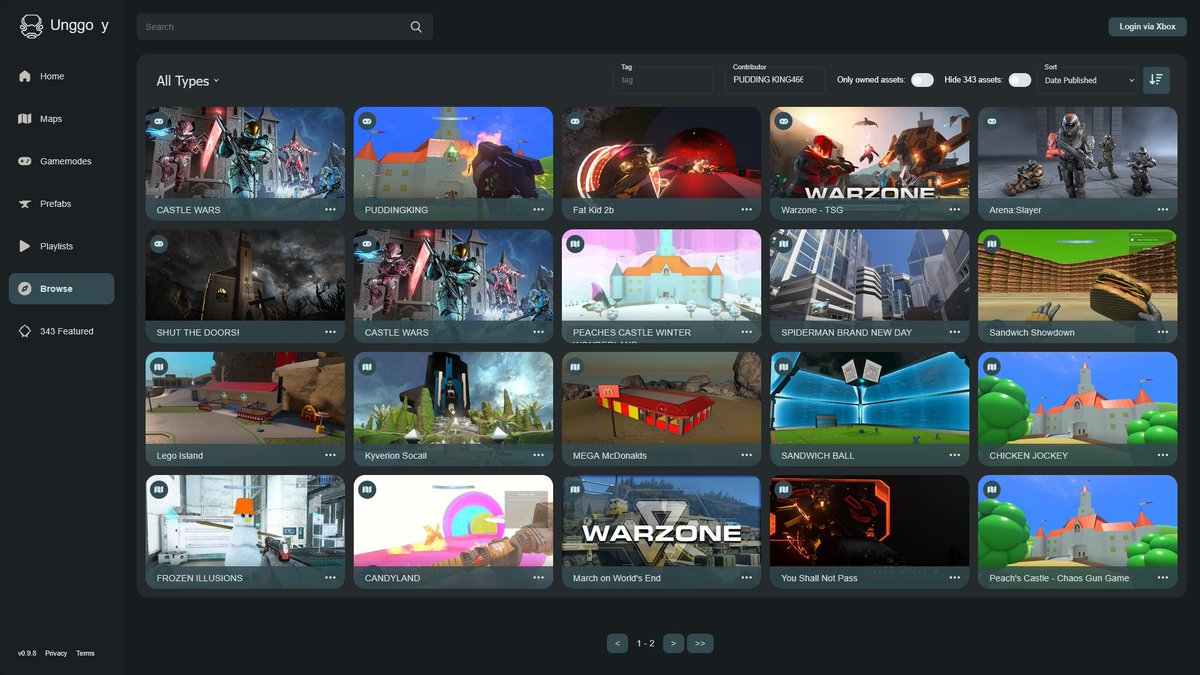This screenshot has height=675, width=1200.
Task: Open the three-dot menu on Fat Kid 2b
Action: [746, 210]
